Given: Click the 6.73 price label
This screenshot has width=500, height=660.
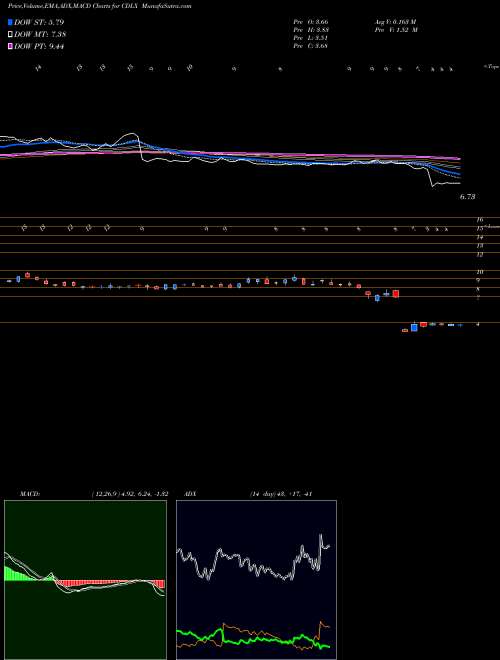Looking at the screenshot, I should (x=468, y=196).
